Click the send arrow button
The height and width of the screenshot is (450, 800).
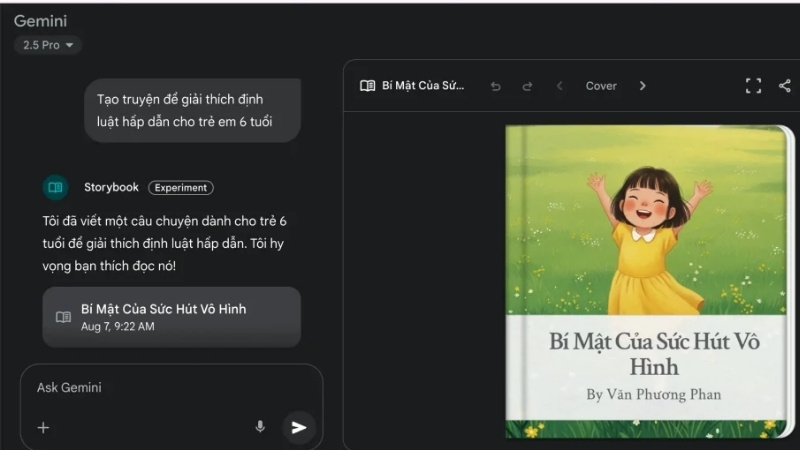[298, 428]
